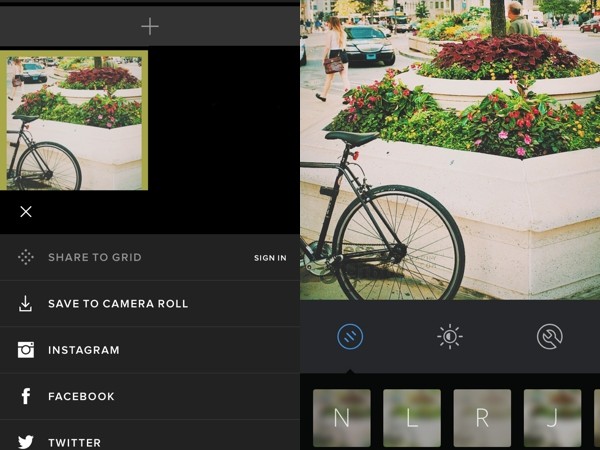Tap the plus icon to import photo
Image resolution: width=600 pixels, height=450 pixels.
[150, 26]
